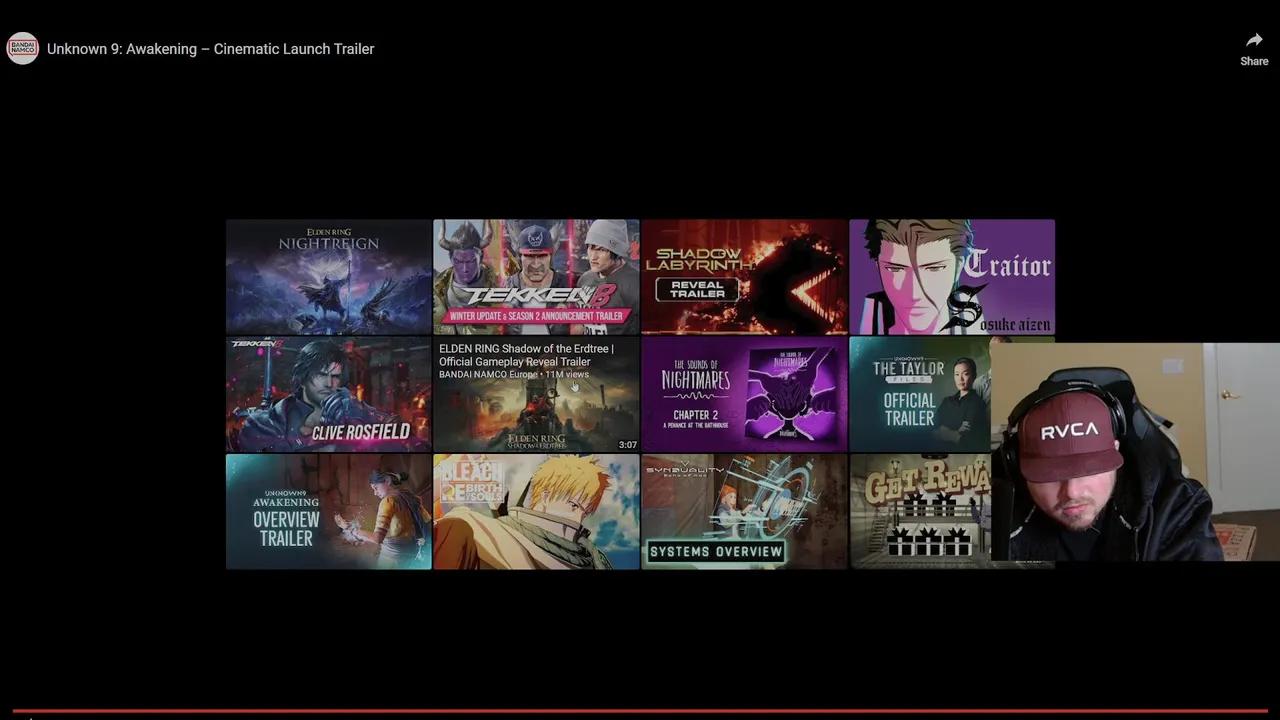Open the Elden Ring Nightreign video thumbnail

pos(328,277)
